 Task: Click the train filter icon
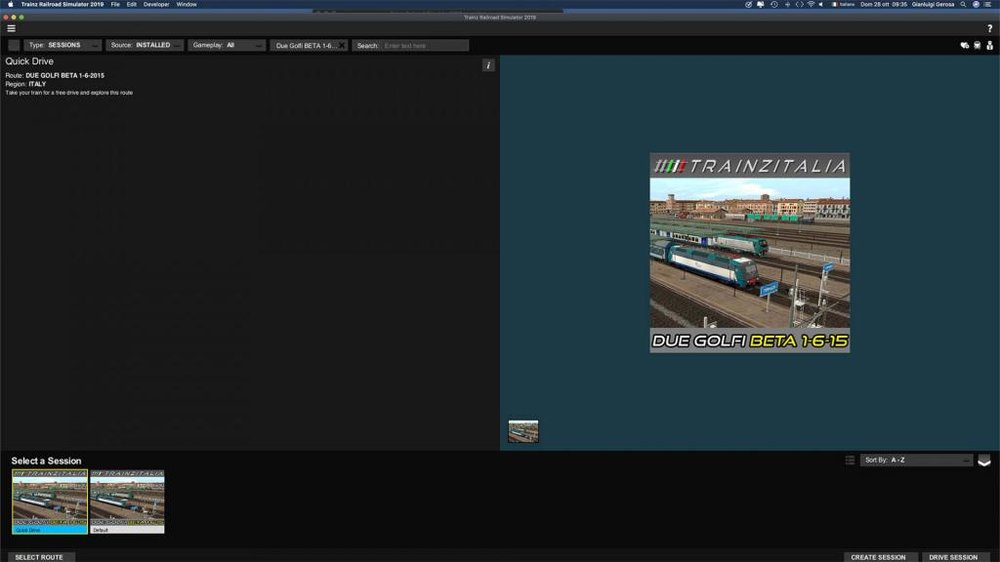pos(977,45)
